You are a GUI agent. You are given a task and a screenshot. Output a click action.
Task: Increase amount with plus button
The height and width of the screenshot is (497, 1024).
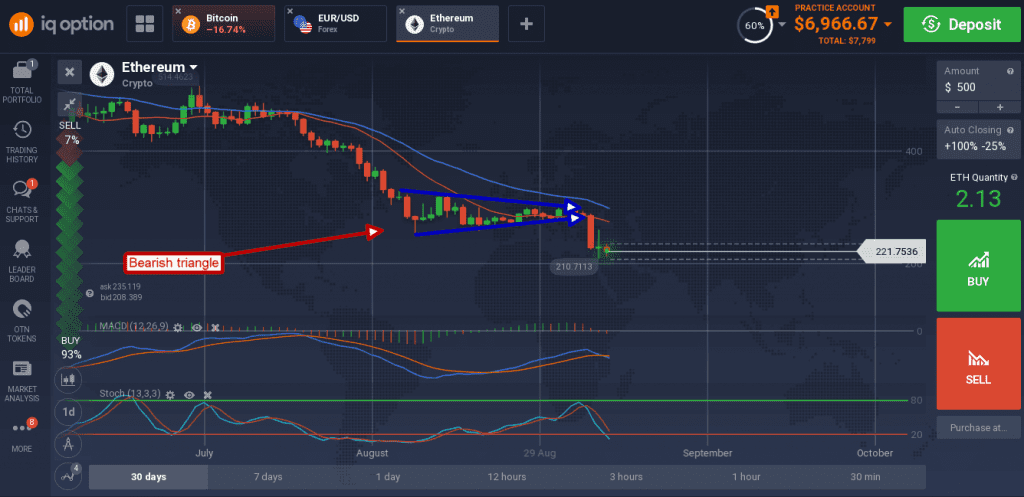[x=999, y=107]
